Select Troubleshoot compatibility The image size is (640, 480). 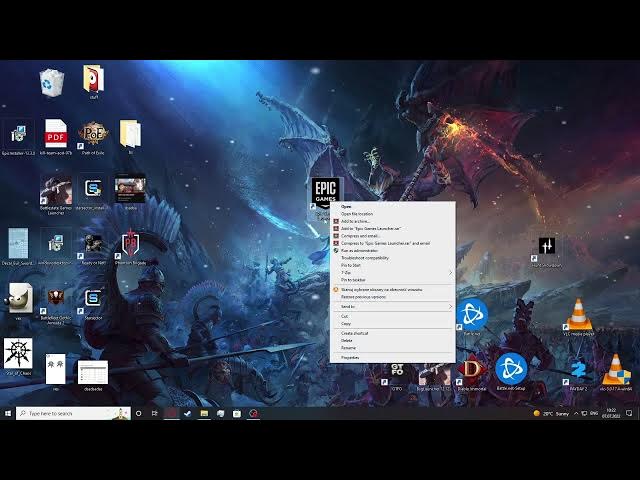click(x=365, y=258)
